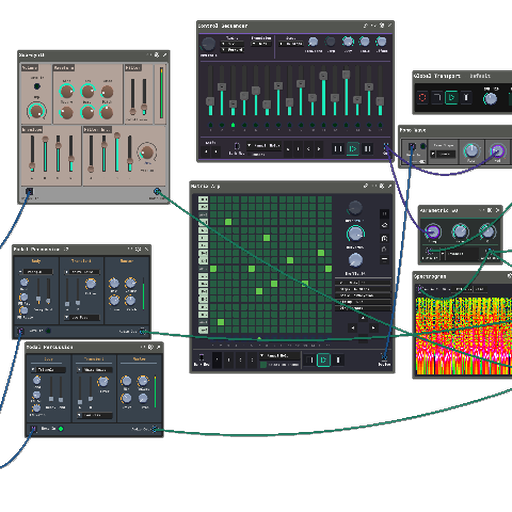Click the link icon on Control Sequencer title bar

click(x=365, y=25)
